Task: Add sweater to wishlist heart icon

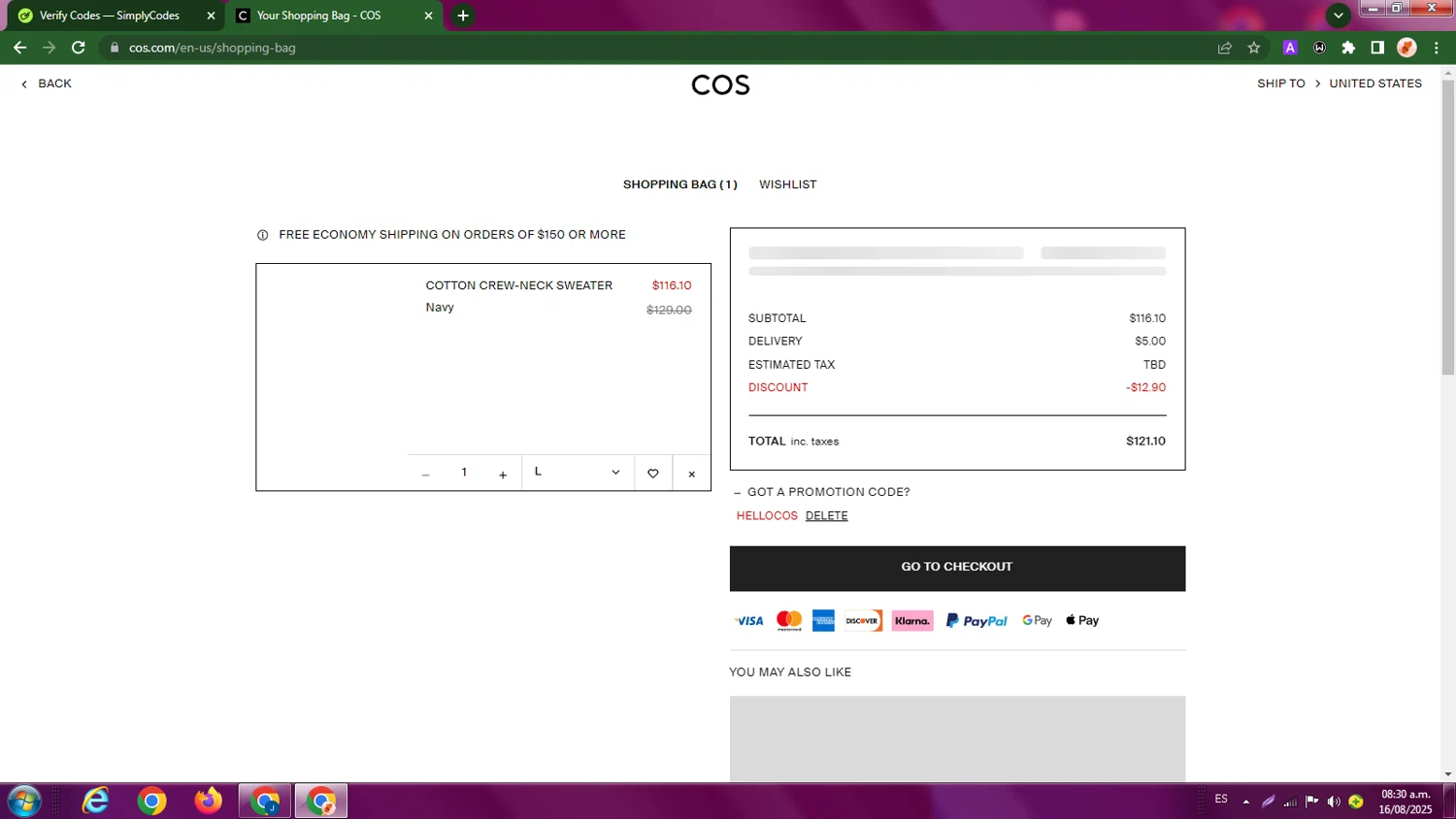Action: (653, 474)
